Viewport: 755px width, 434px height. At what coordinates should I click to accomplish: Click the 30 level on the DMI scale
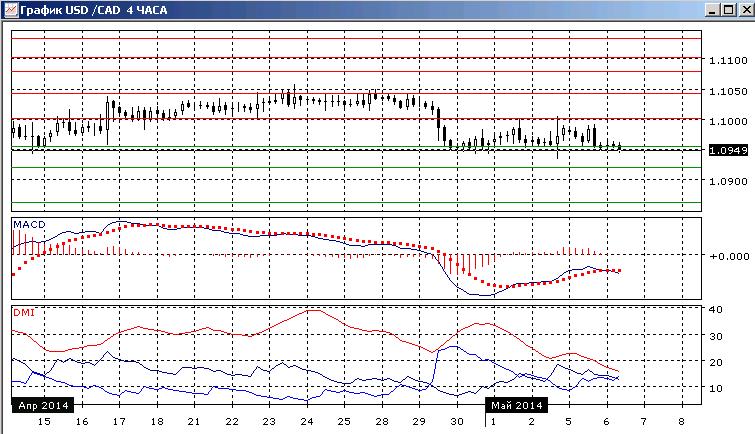(716, 336)
